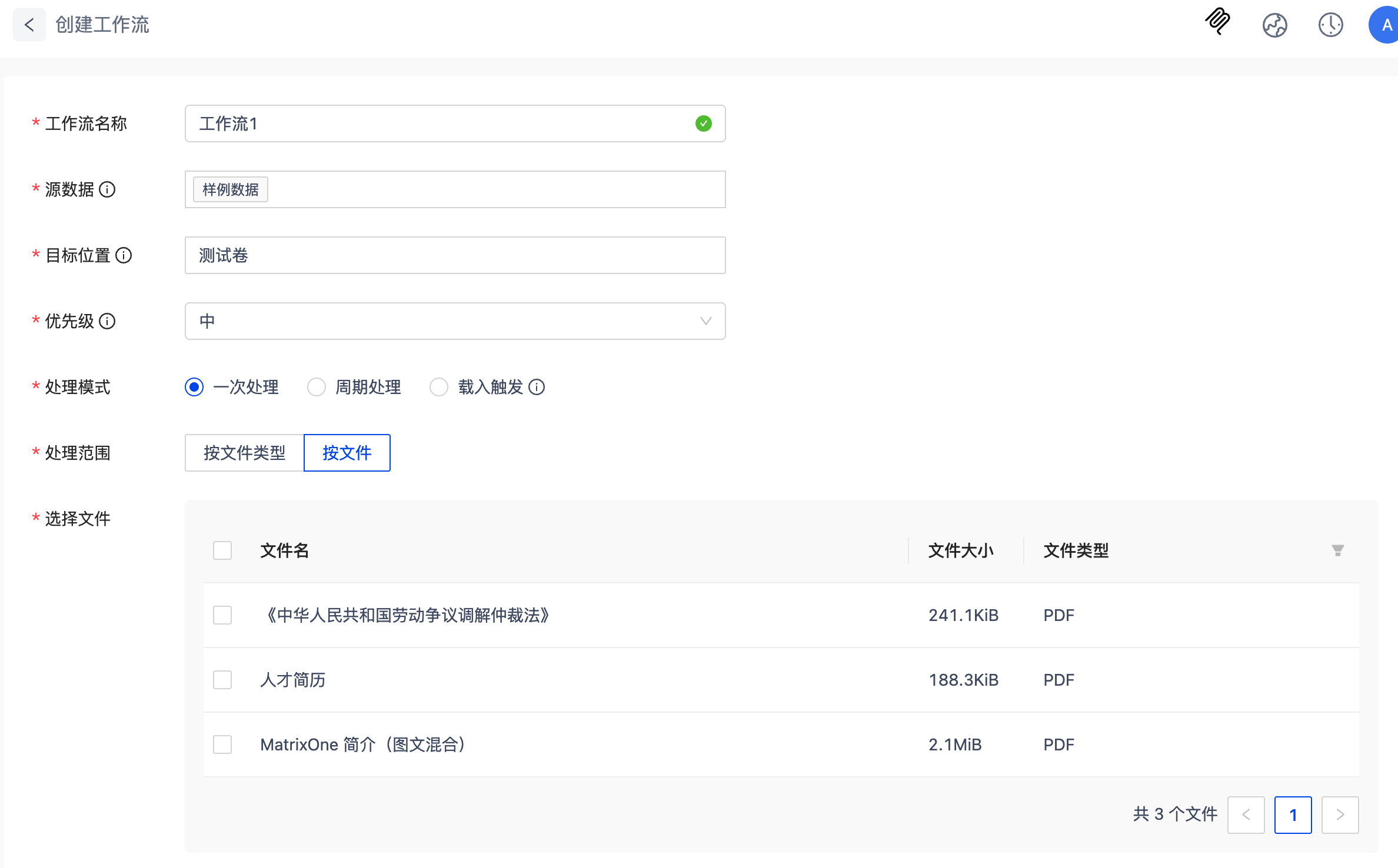Open the 文件类型 column filter icon
The image size is (1398, 868).
click(x=1337, y=550)
